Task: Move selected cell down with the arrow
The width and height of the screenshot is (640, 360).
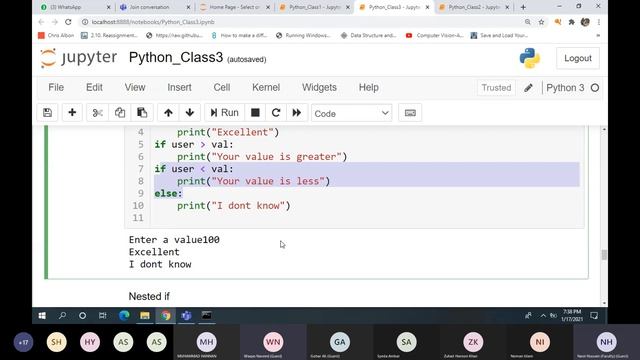Action: coord(190,113)
